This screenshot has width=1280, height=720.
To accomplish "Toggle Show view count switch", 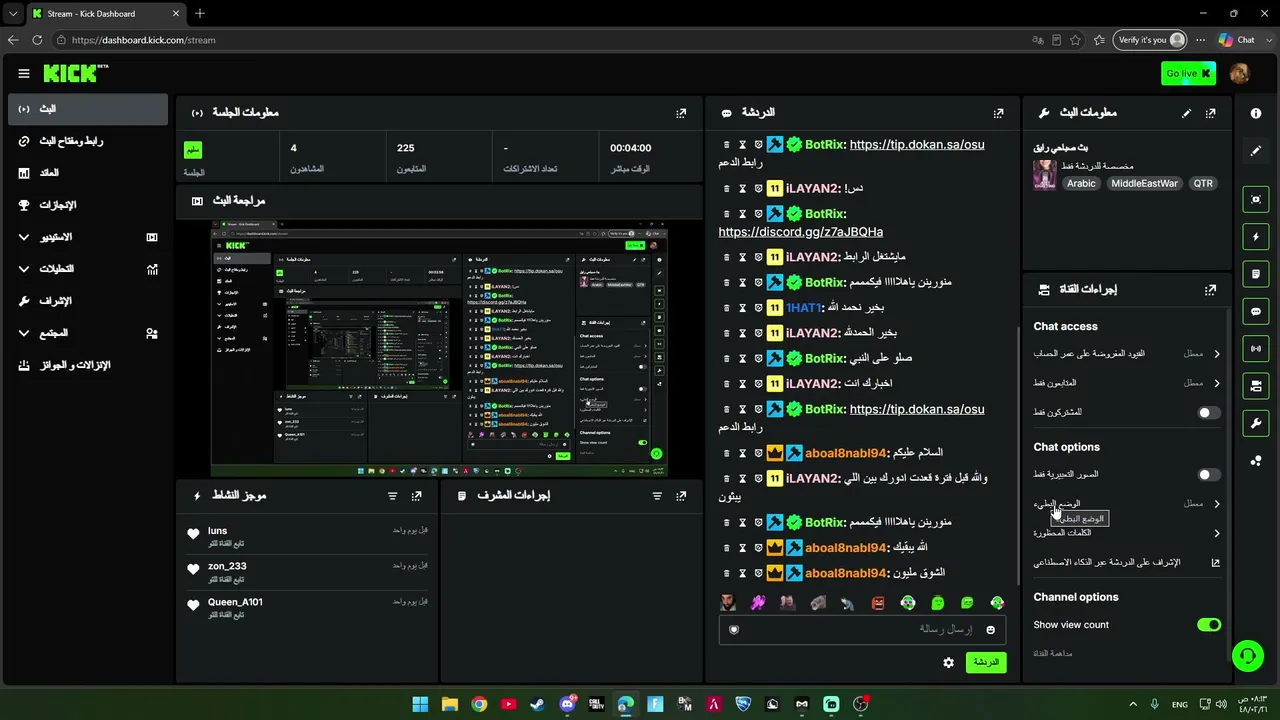I will click(x=1209, y=625).
